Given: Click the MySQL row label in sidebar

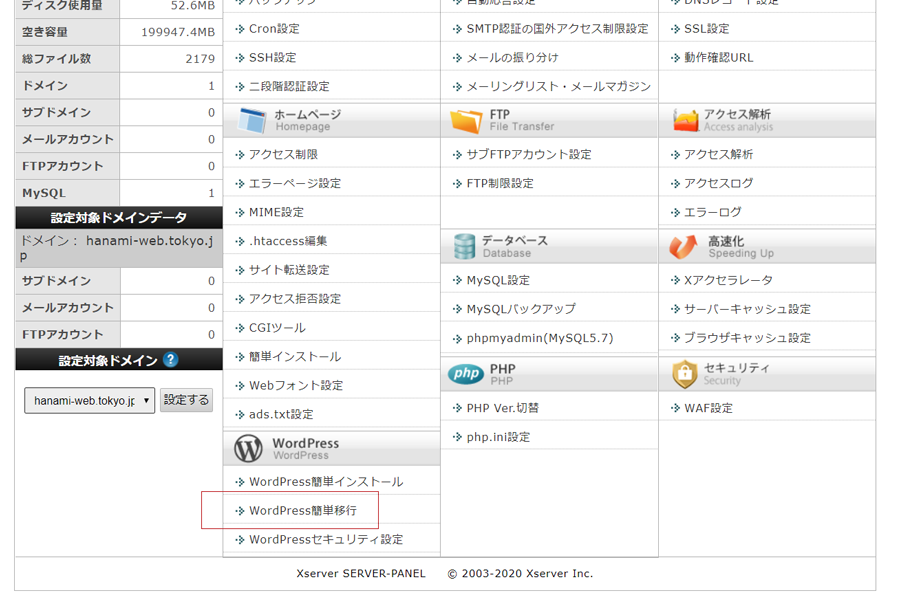Looking at the screenshot, I should pyautogui.click(x=44, y=193).
